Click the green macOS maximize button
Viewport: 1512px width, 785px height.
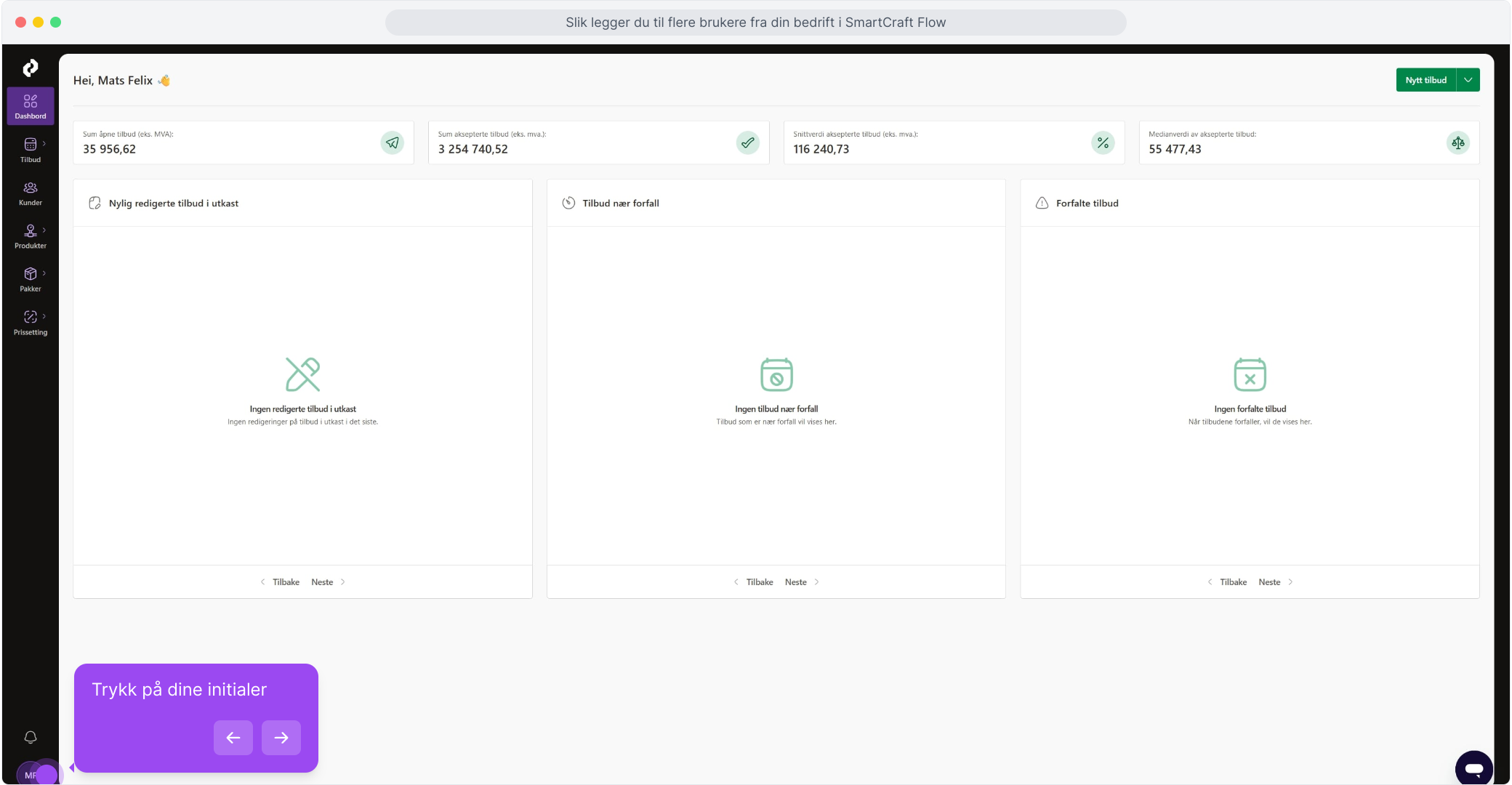(x=56, y=23)
